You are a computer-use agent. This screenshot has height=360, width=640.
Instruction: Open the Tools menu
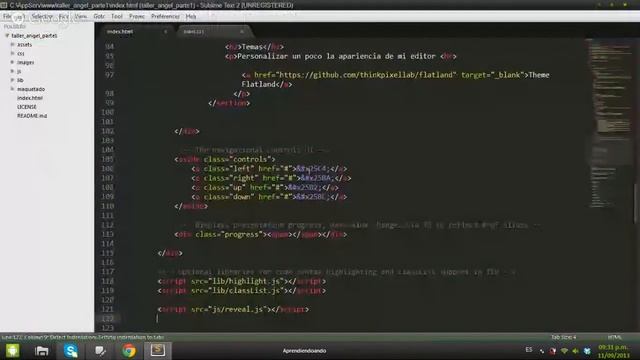pos(117,17)
